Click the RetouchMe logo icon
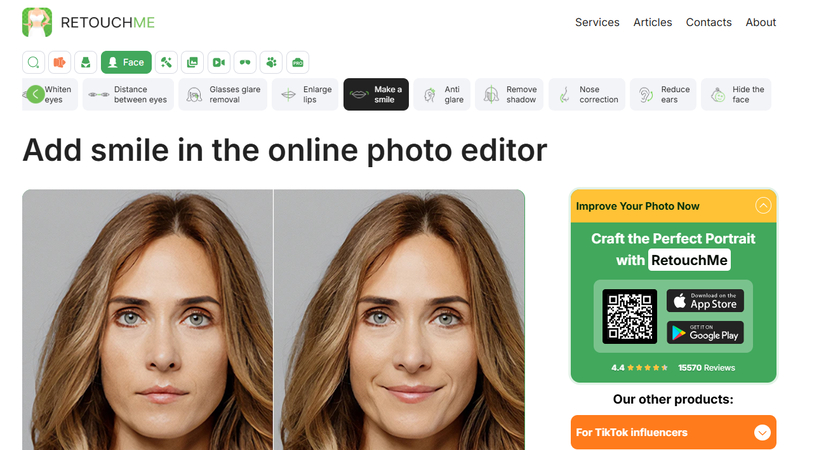This screenshot has height=450, width=833. coord(37,22)
